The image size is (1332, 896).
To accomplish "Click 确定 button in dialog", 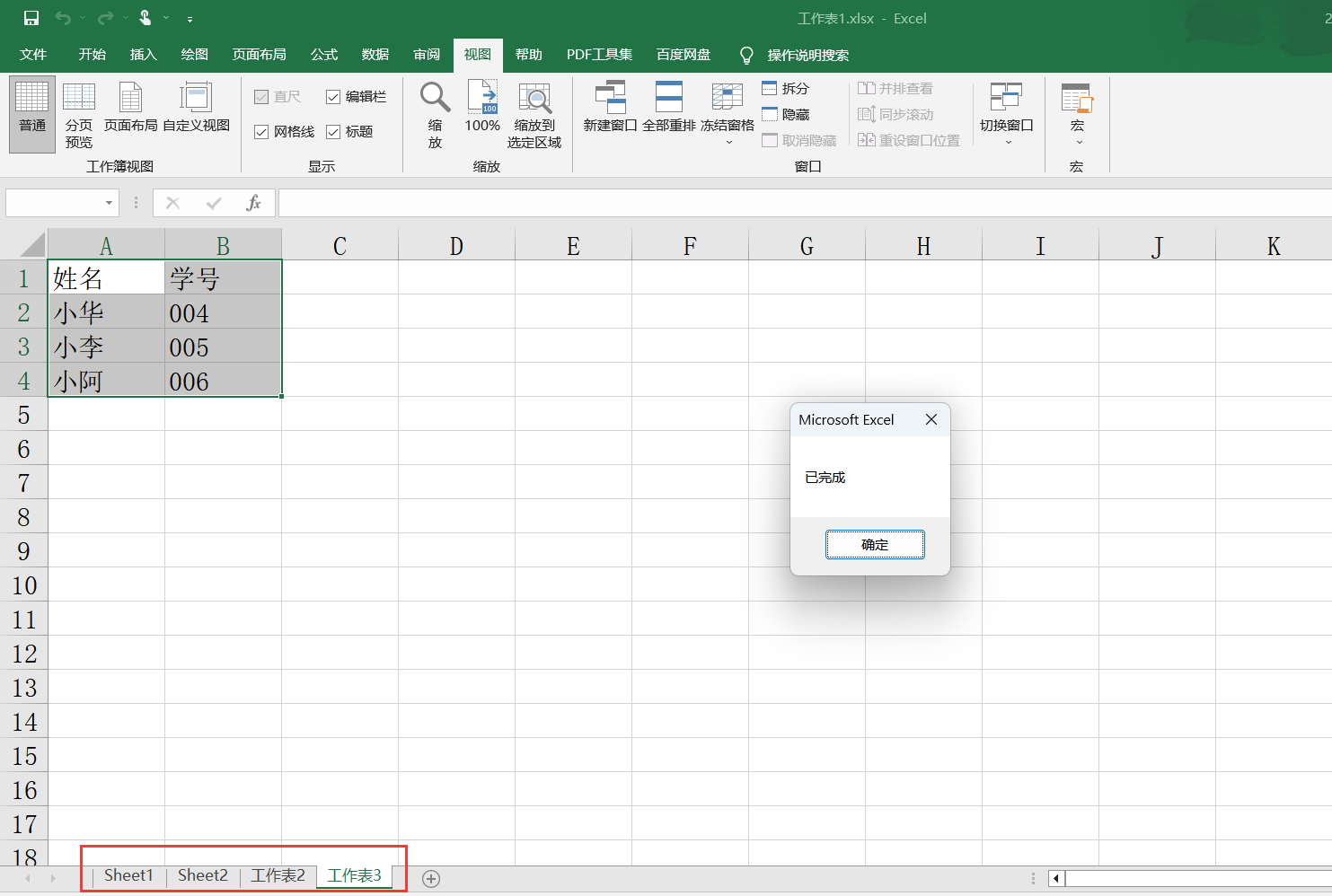I will tap(875, 544).
